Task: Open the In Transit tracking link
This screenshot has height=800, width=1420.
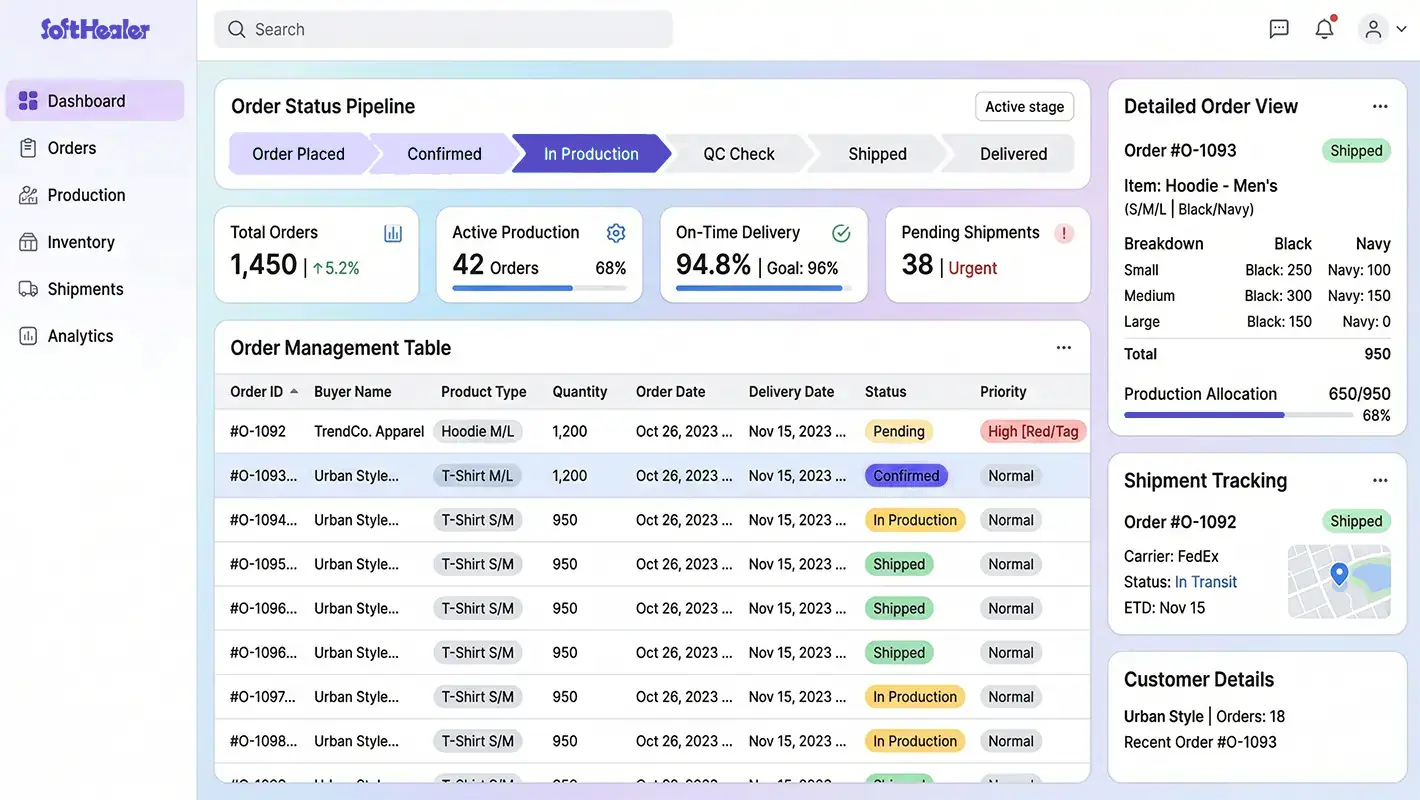Action: [x=1206, y=581]
